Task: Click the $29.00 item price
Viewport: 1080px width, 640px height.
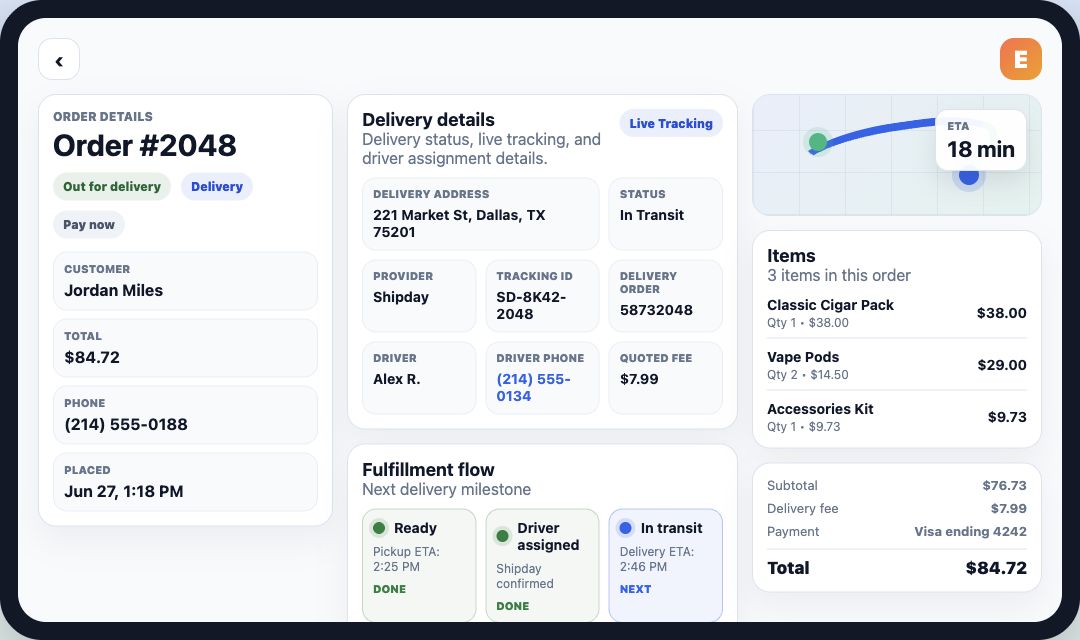Action: (x=1001, y=365)
